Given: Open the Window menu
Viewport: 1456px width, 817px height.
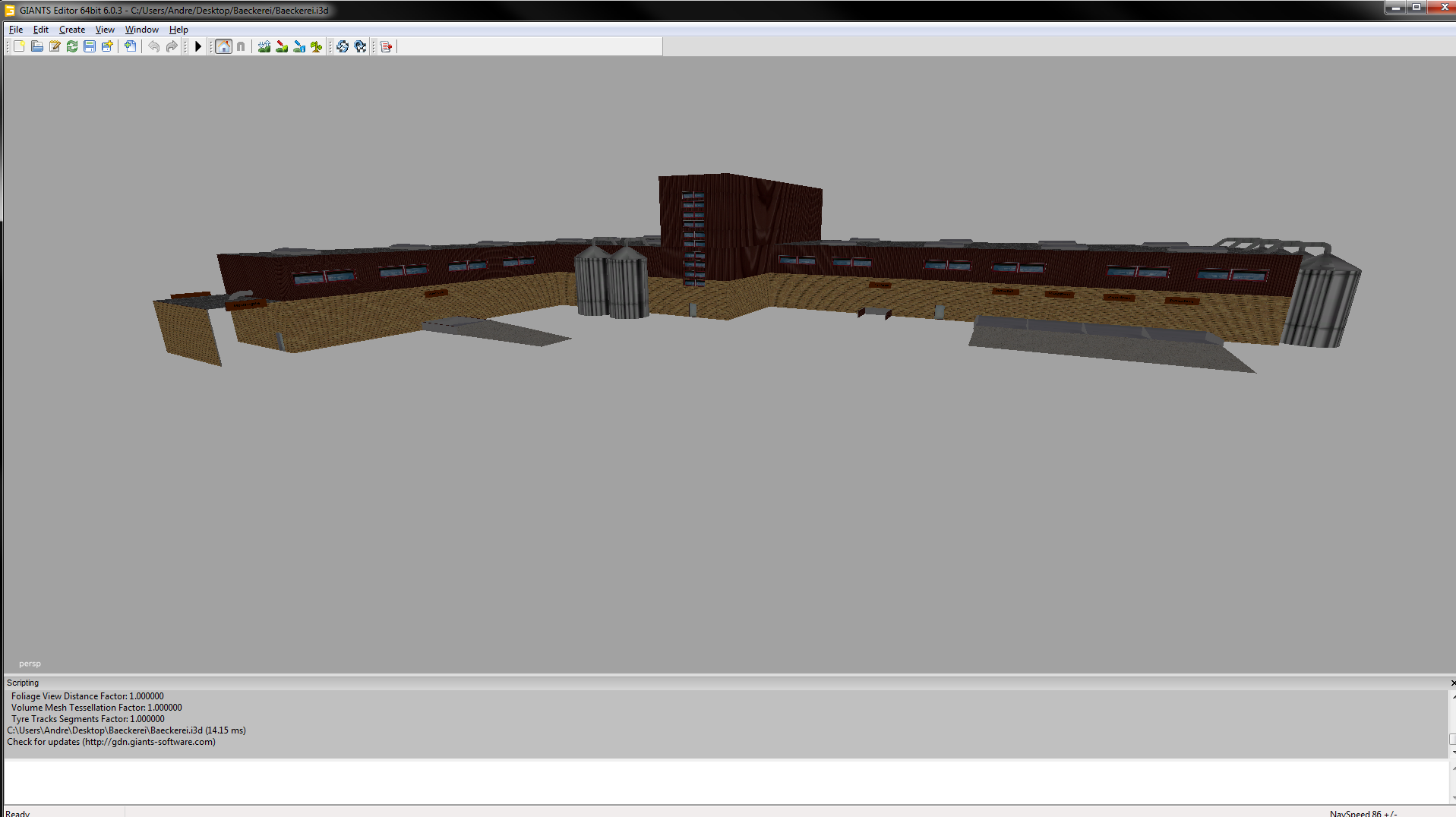Looking at the screenshot, I should 142,30.
